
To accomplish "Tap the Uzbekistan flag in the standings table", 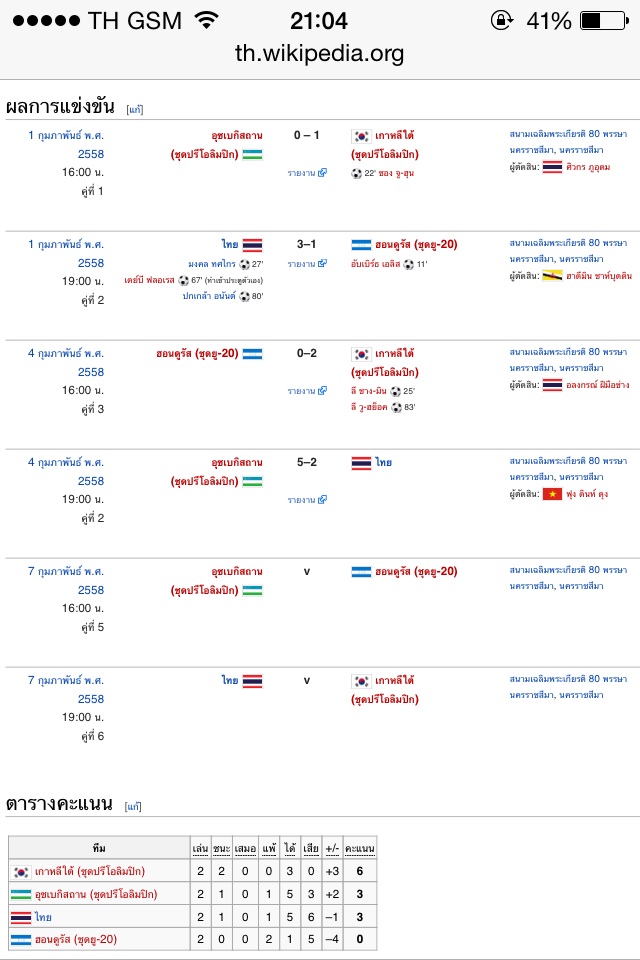I will [21, 894].
